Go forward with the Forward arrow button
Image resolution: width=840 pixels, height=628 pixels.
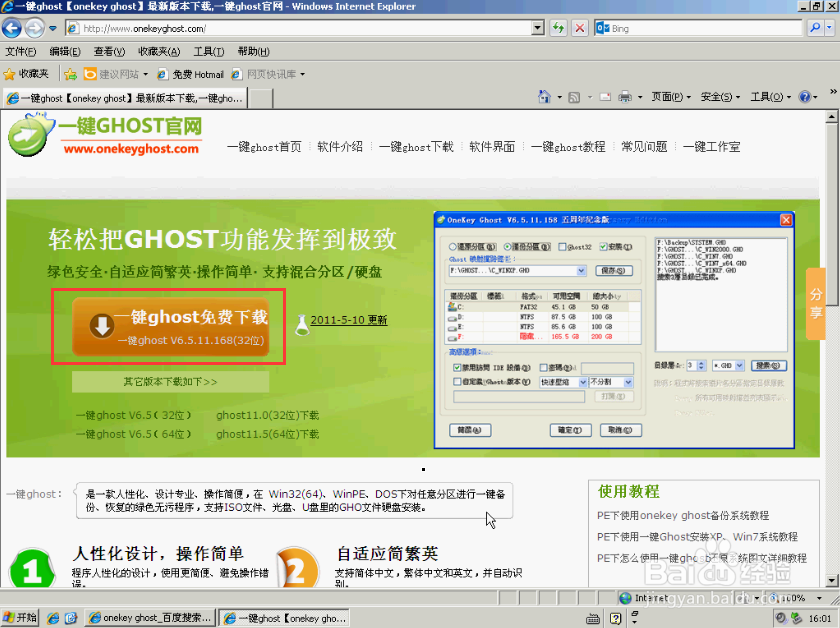[34, 28]
